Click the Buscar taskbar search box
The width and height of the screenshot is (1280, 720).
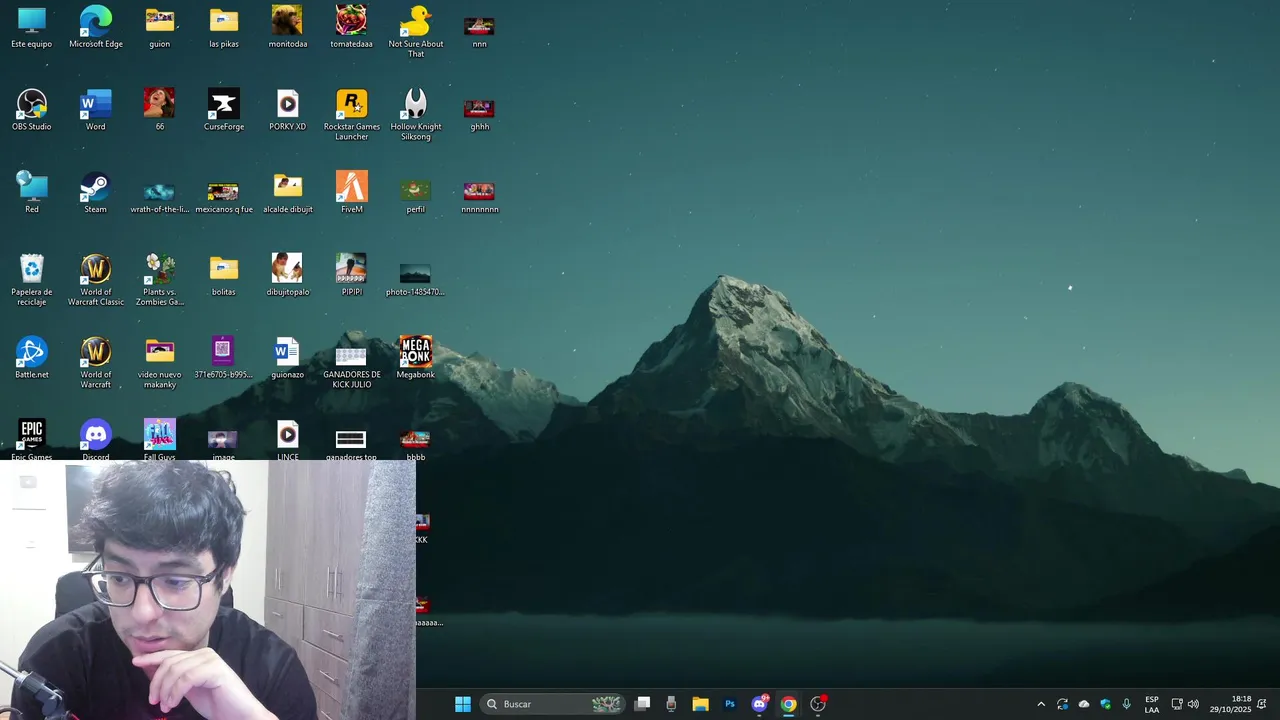click(x=553, y=704)
